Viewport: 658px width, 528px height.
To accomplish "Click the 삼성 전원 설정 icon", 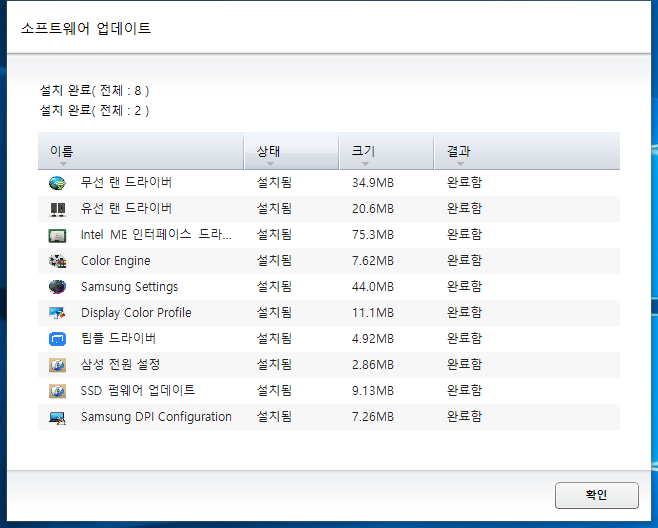I will [x=57, y=365].
